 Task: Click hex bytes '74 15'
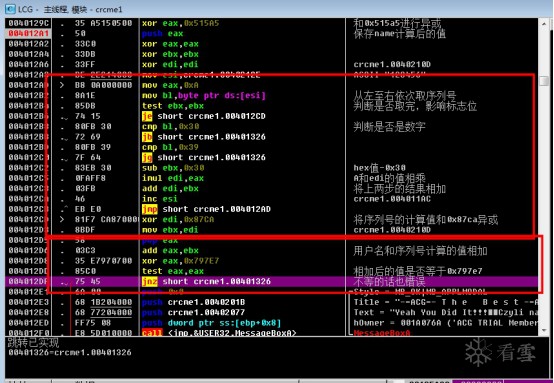[88, 116]
